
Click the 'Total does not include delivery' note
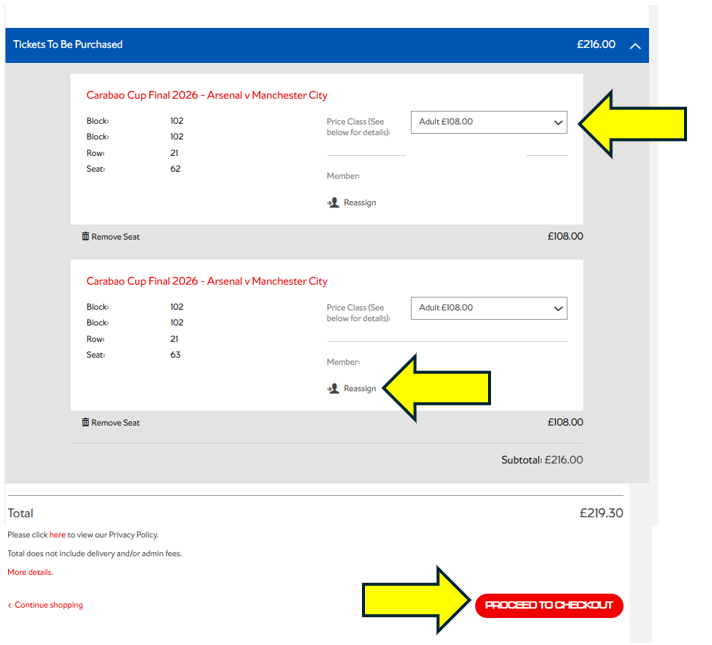(94, 553)
